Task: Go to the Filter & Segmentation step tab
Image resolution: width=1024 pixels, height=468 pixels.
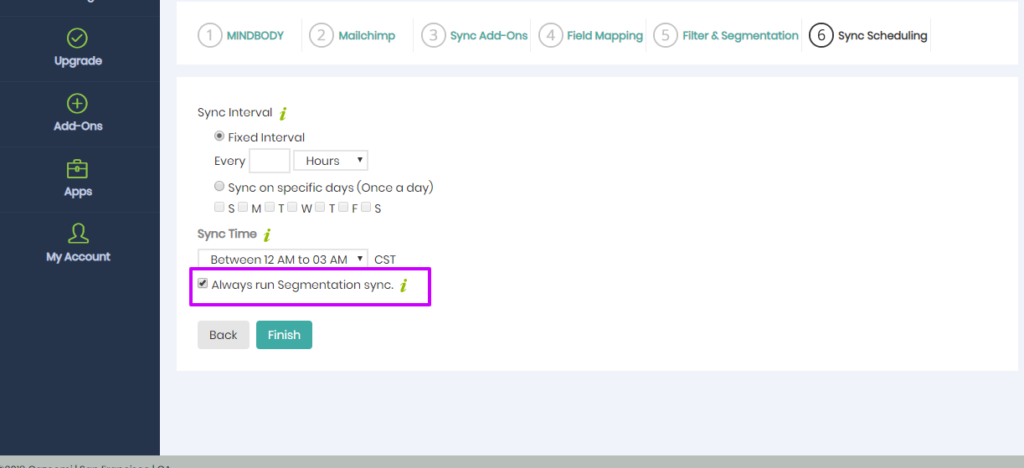Action: [x=740, y=36]
